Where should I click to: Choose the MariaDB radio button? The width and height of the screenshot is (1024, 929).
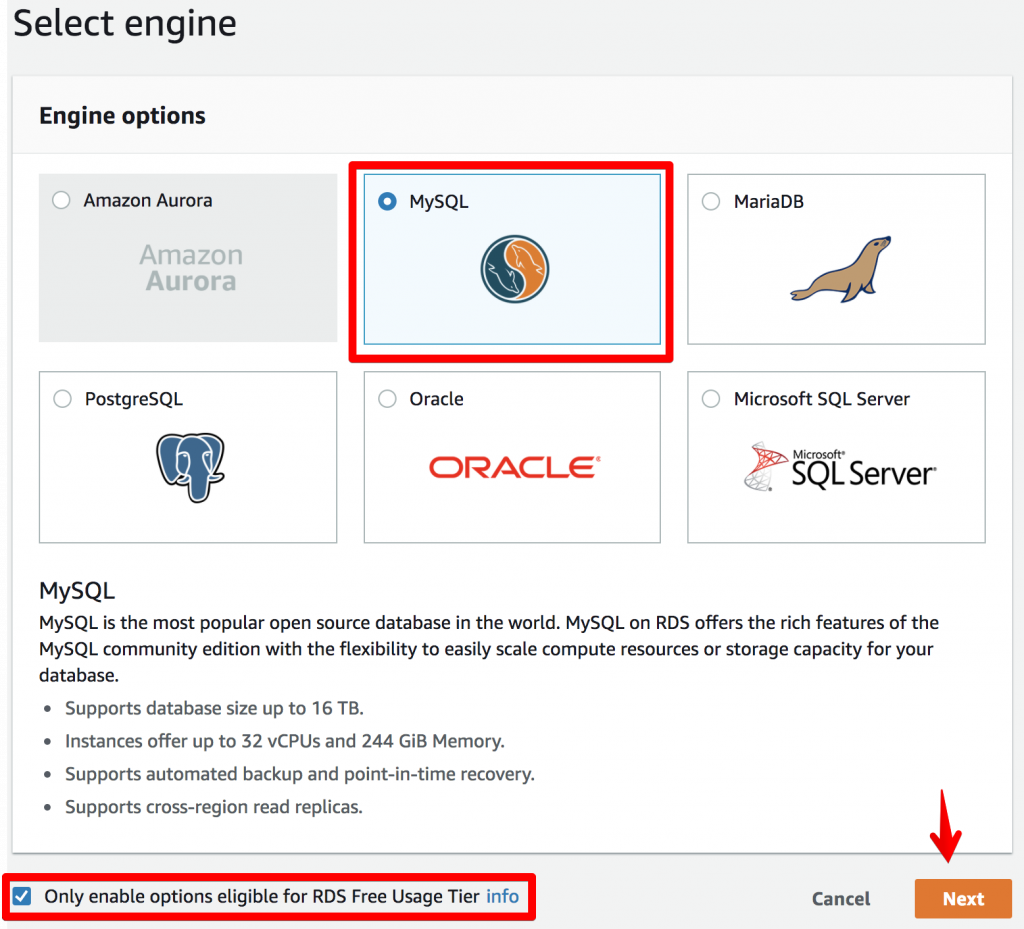click(711, 201)
